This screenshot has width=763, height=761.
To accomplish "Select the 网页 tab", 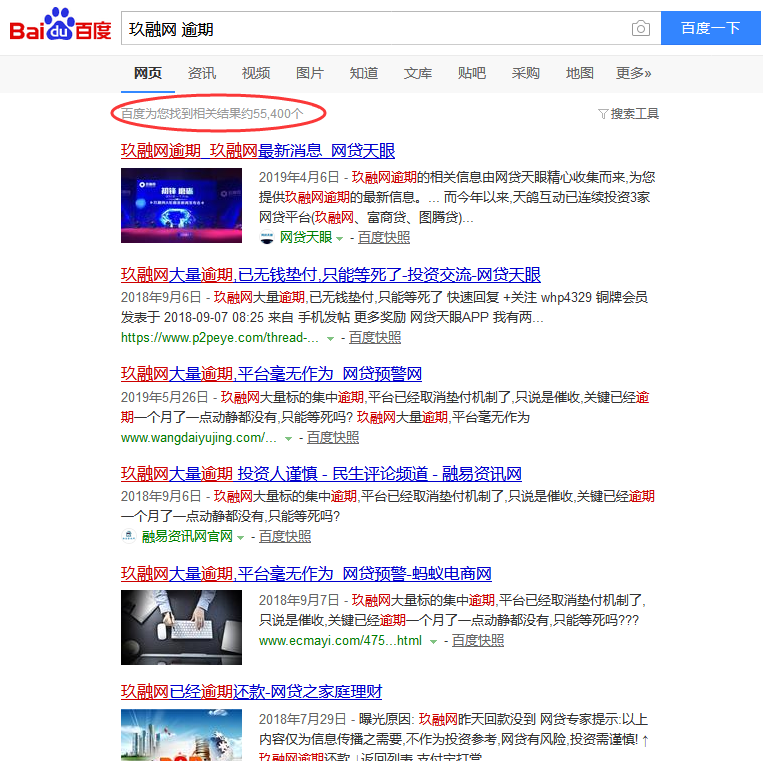I will [x=147, y=73].
